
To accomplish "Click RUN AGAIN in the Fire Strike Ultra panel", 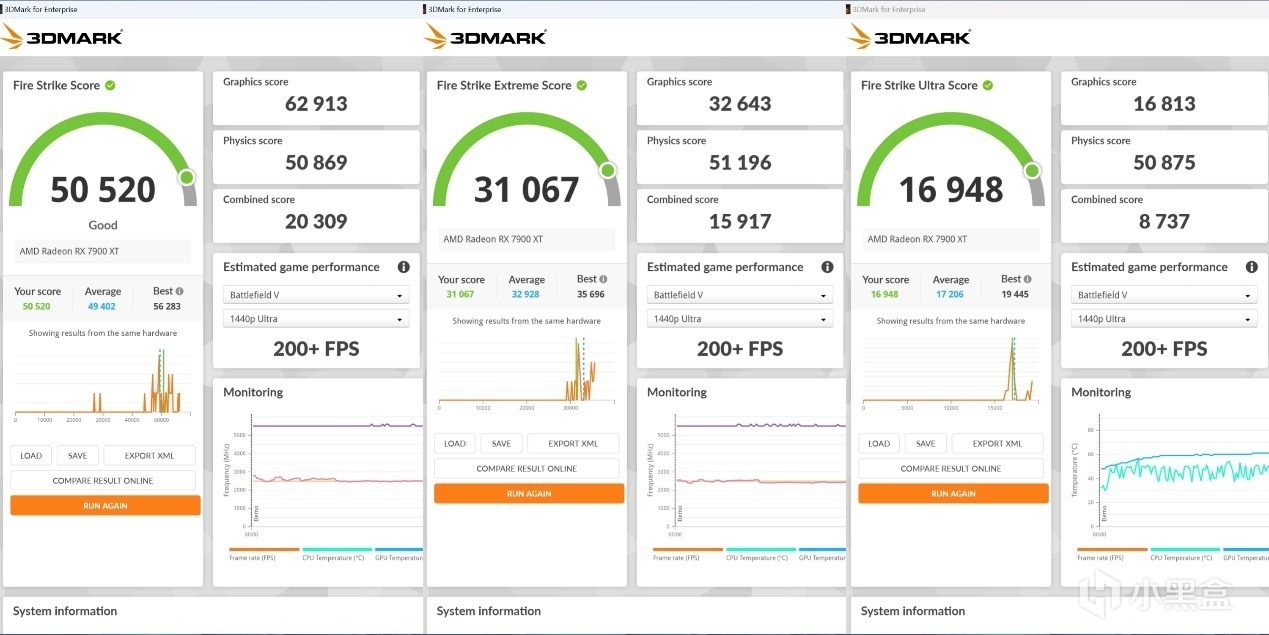I will click(x=953, y=494).
